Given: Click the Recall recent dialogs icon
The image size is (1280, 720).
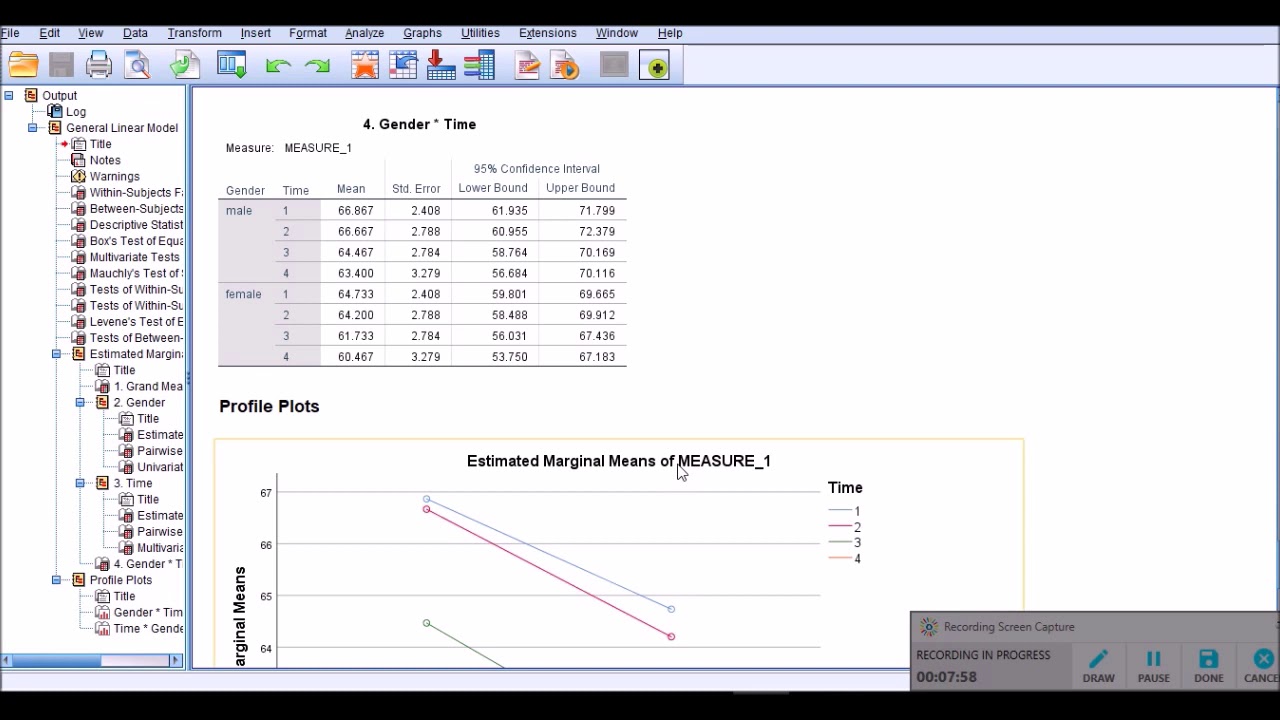Looking at the screenshot, I should click(232, 66).
